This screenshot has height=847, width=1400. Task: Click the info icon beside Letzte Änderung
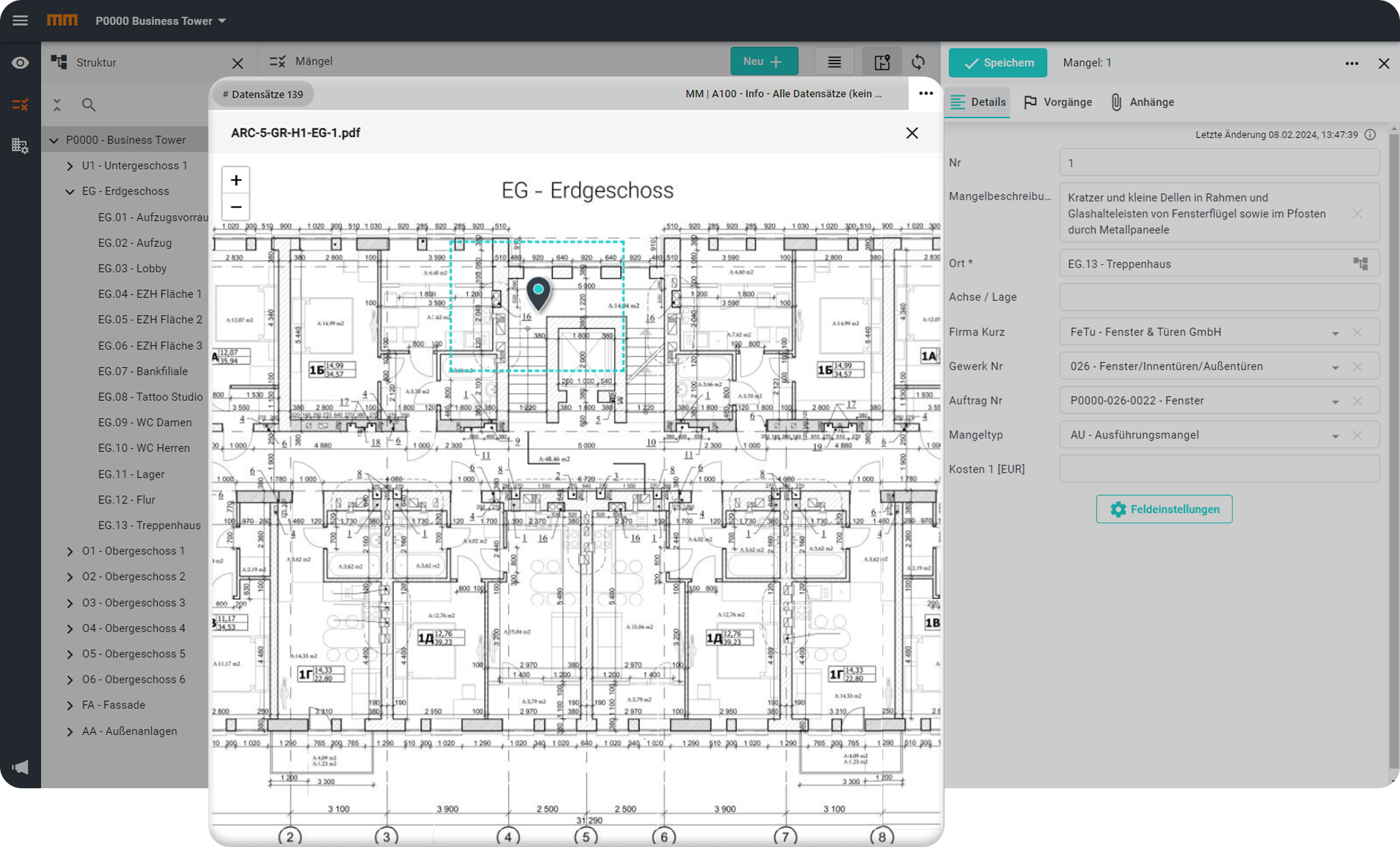1370,135
